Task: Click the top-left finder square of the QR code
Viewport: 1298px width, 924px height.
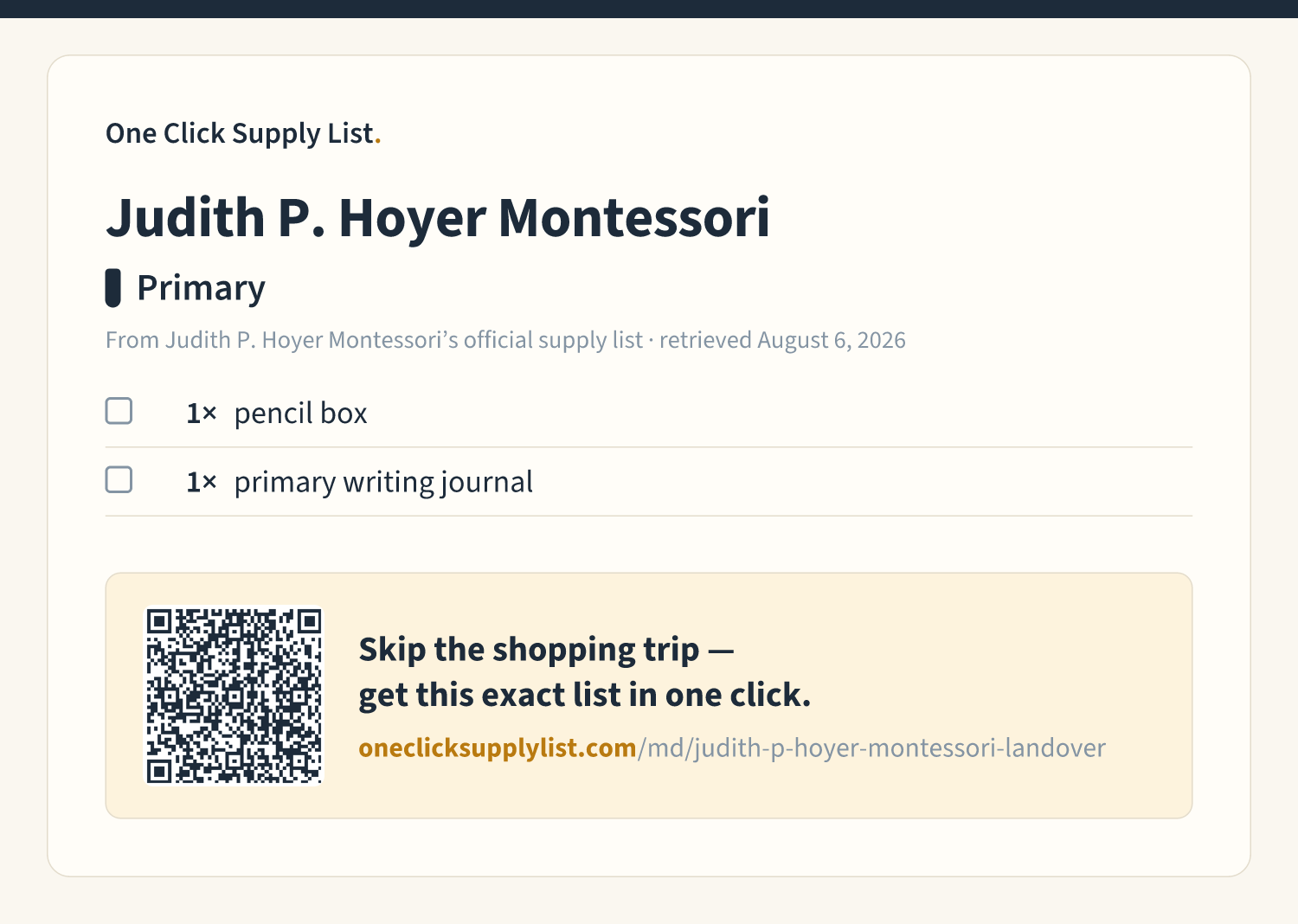Action: [x=159, y=622]
